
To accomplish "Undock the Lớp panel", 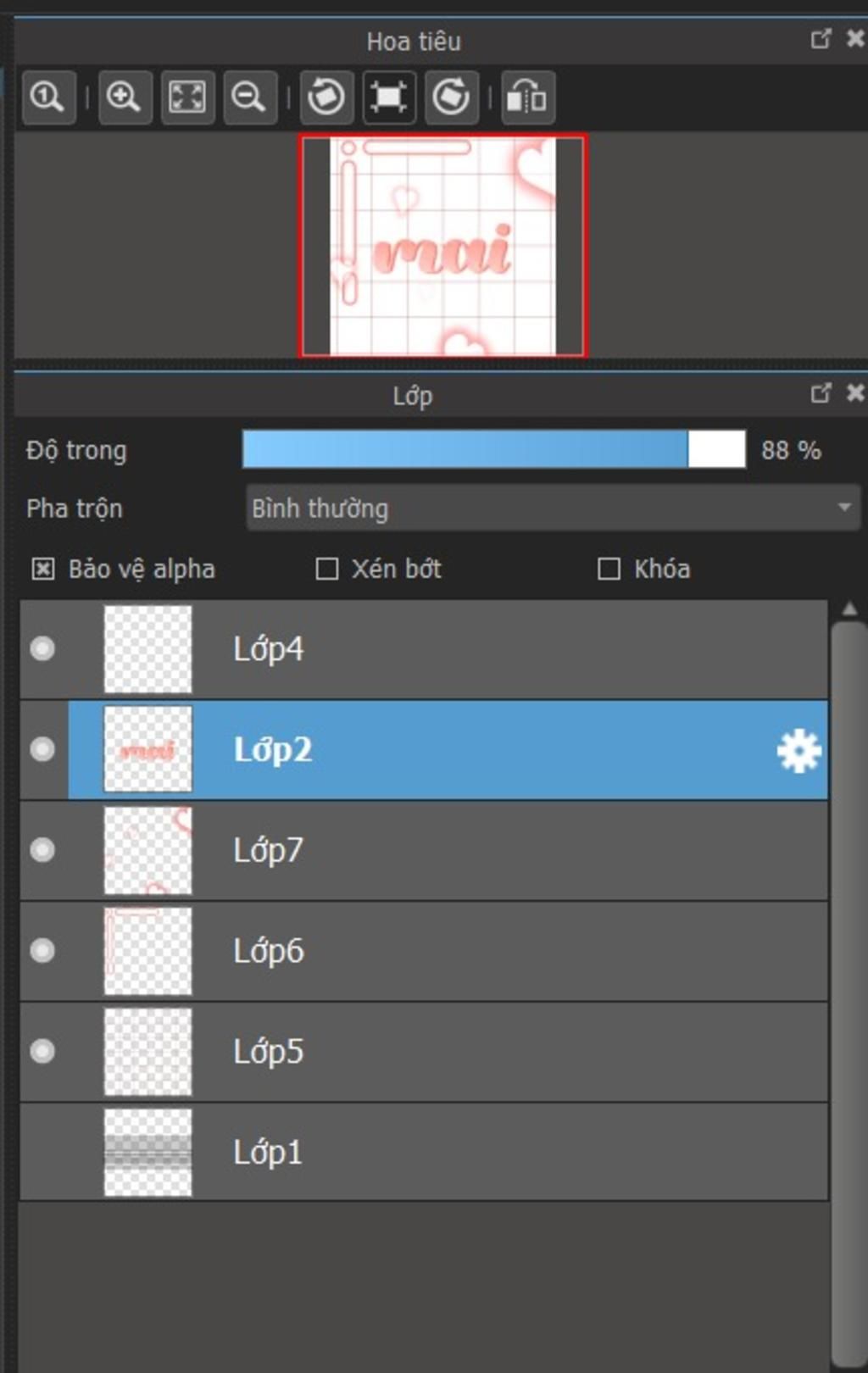I will coord(821,393).
